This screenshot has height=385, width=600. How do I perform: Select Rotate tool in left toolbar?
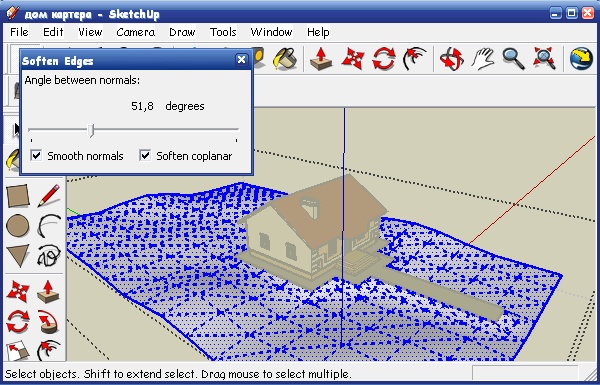click(x=18, y=321)
